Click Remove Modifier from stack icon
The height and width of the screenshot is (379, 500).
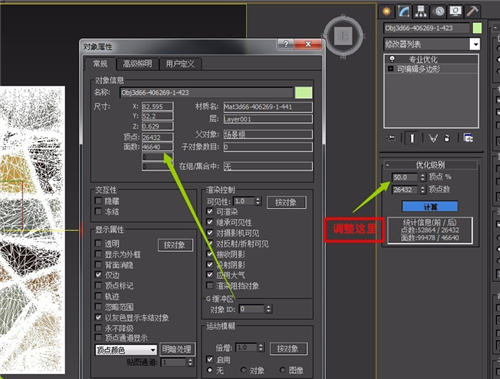tap(447, 138)
